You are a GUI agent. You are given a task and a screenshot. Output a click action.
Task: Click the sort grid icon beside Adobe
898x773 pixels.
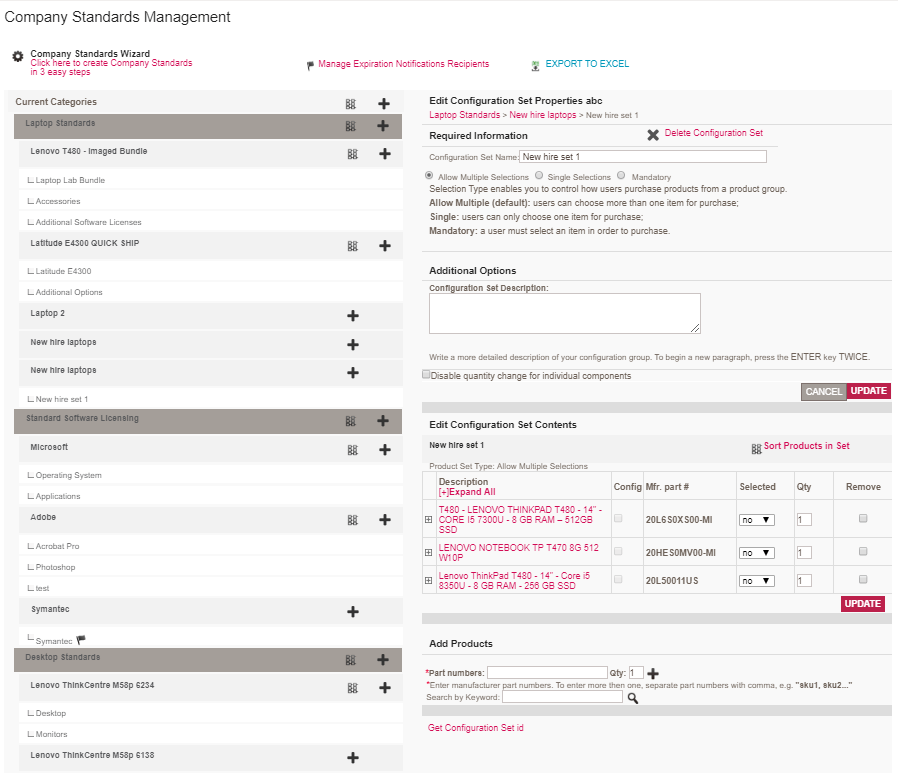coord(351,520)
